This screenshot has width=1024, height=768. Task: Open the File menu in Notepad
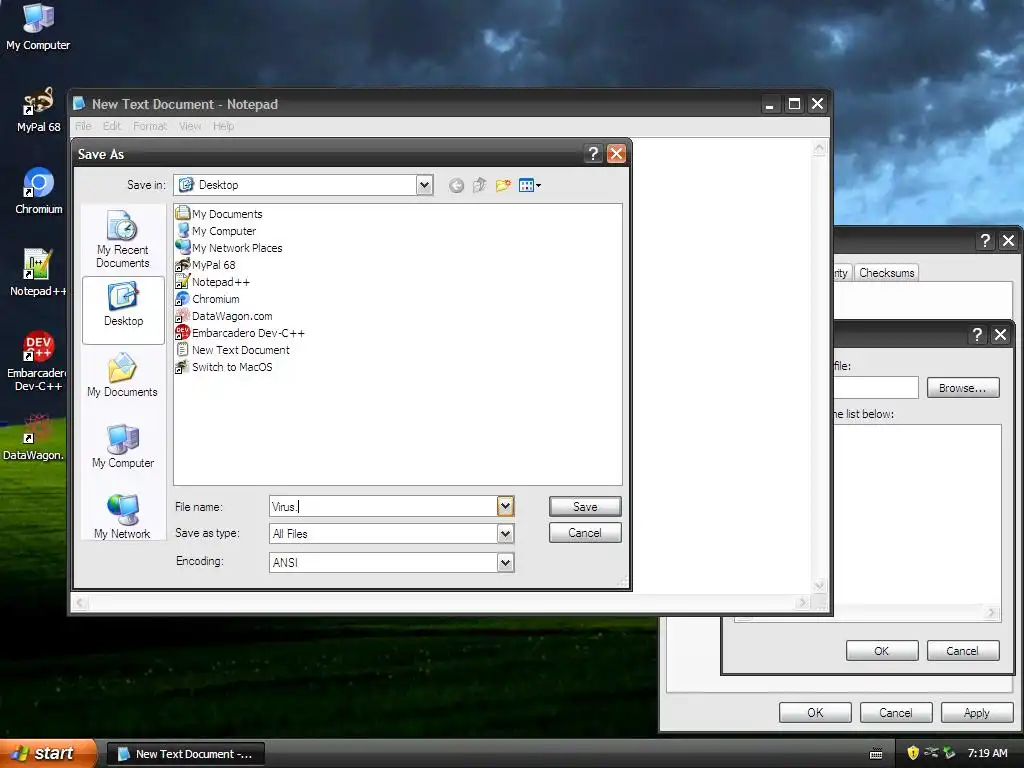pos(83,126)
